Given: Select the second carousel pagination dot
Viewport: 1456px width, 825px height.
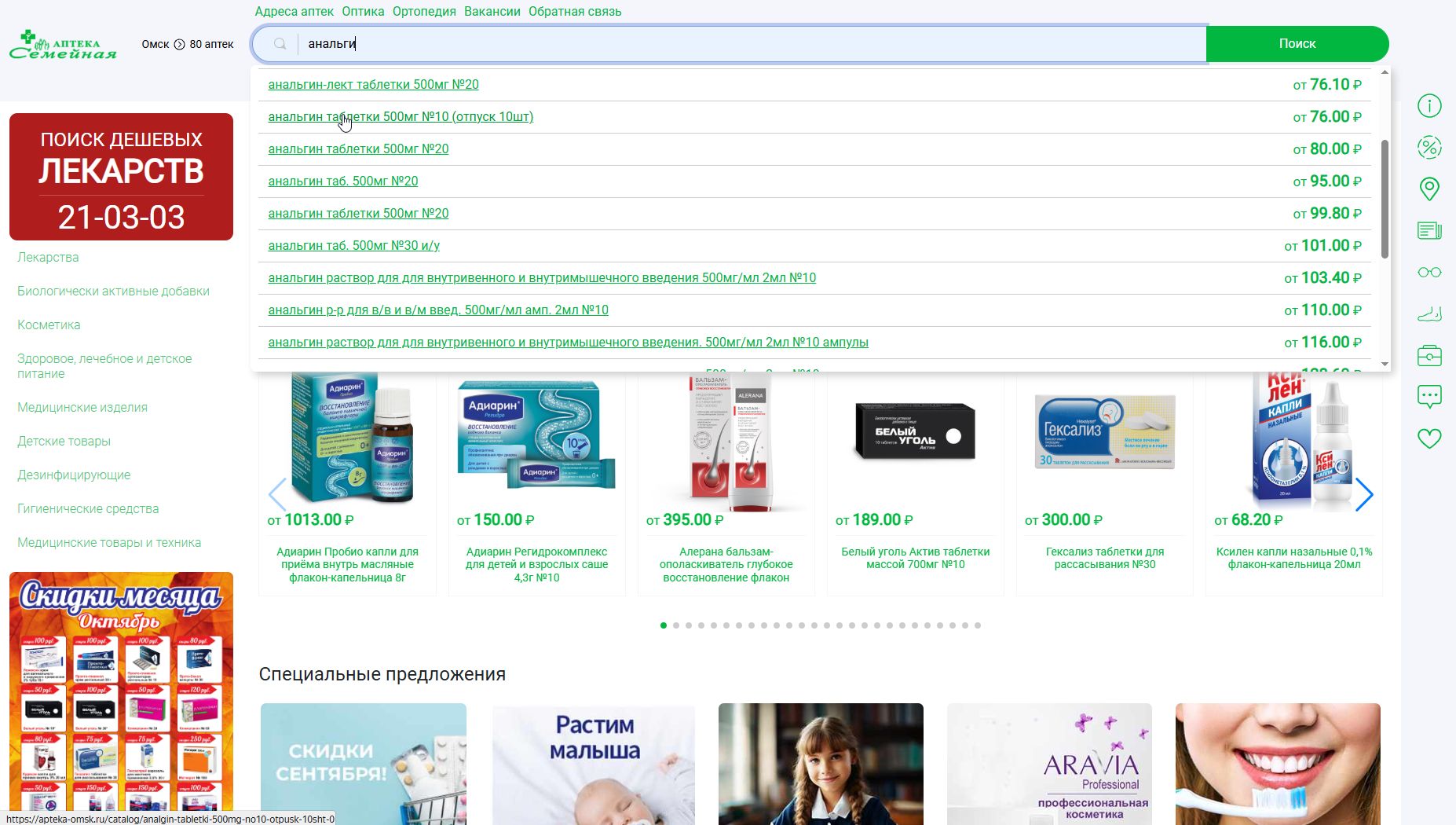Looking at the screenshot, I should tap(676, 625).
